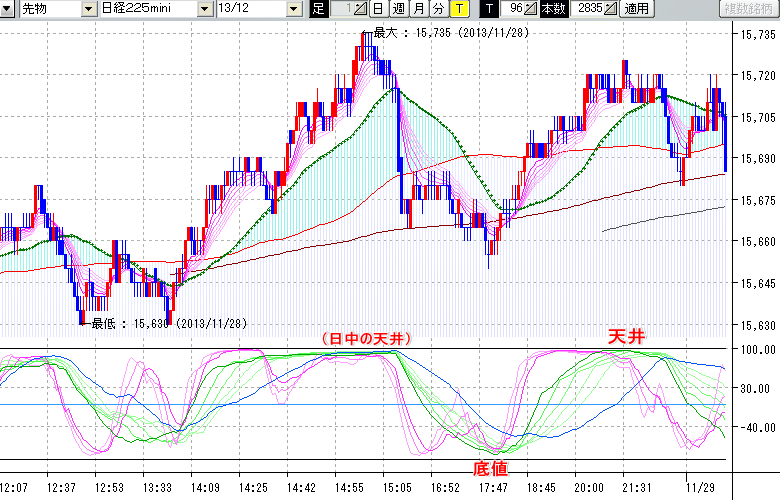Click the spinner beside the 足 field

click(x=361, y=9)
